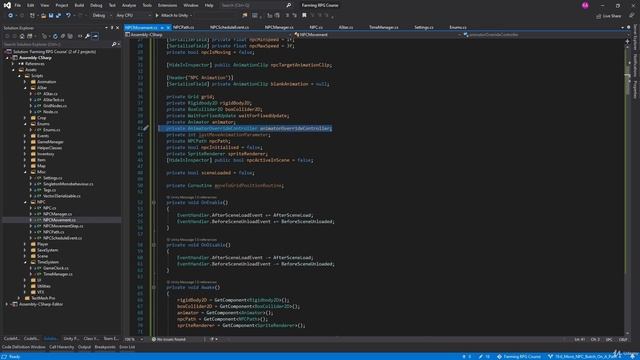Screen dimensions: 640x360
Task: Click the Undo toolbar icon
Action: pos(68,16)
